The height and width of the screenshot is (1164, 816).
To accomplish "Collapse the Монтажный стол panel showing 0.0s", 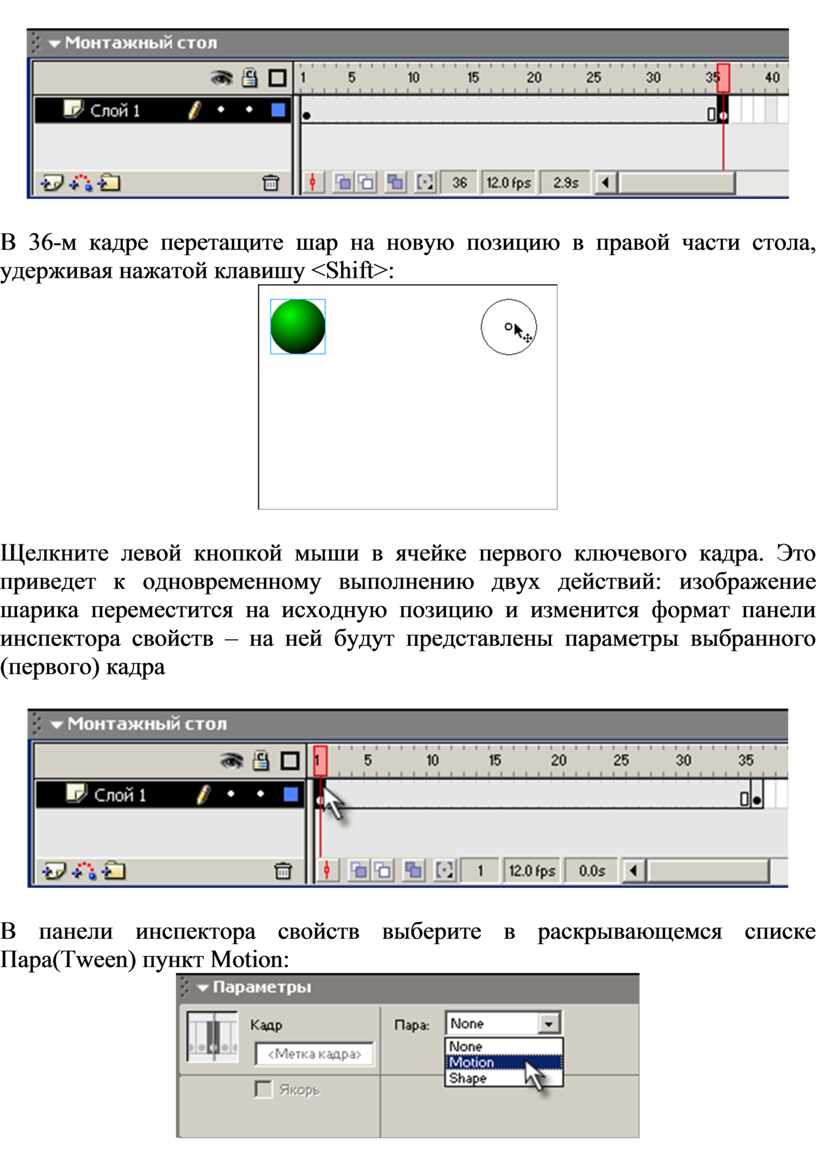I will tap(56, 725).
